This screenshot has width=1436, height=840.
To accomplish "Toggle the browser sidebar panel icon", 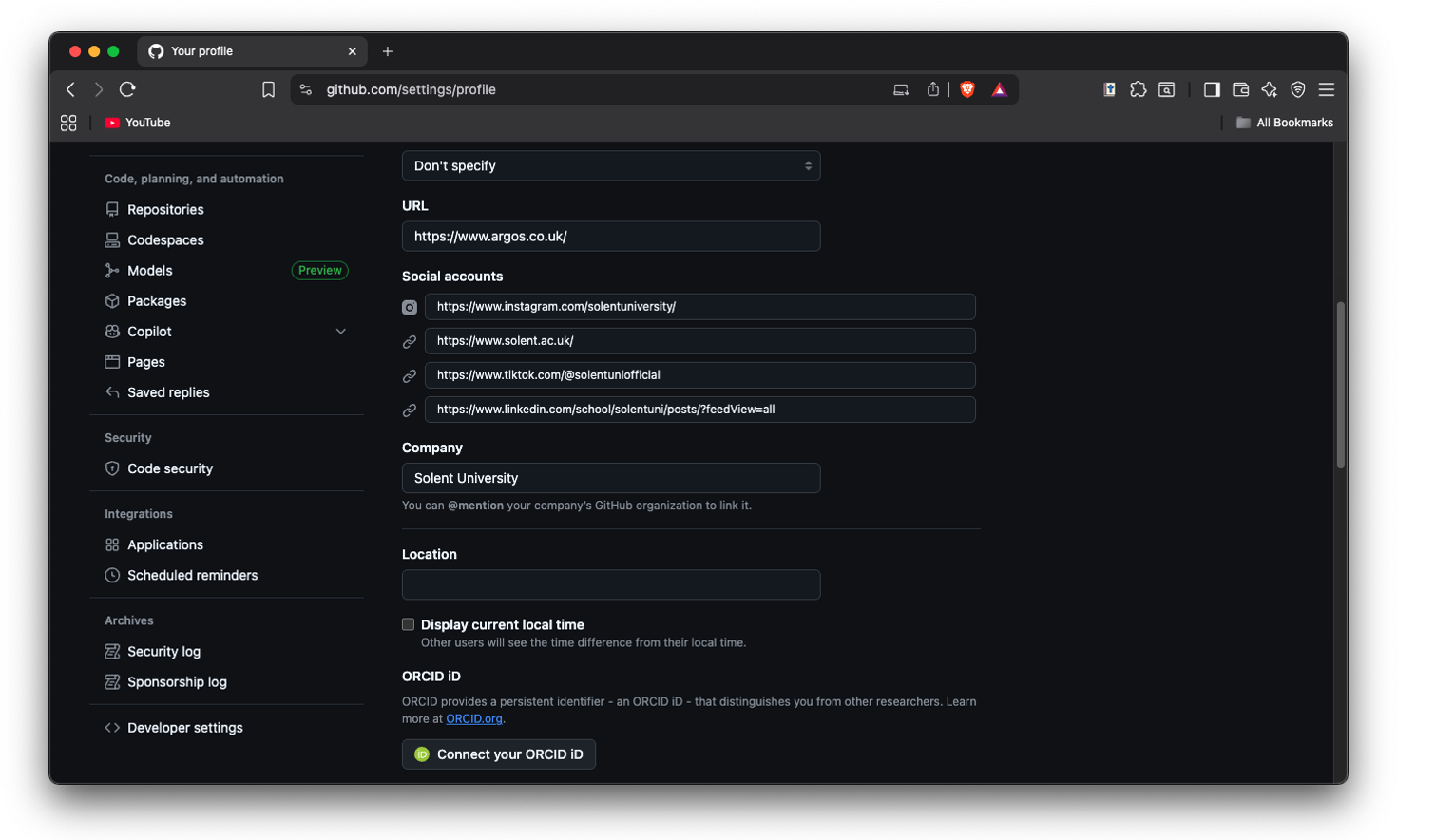I will [x=1212, y=89].
